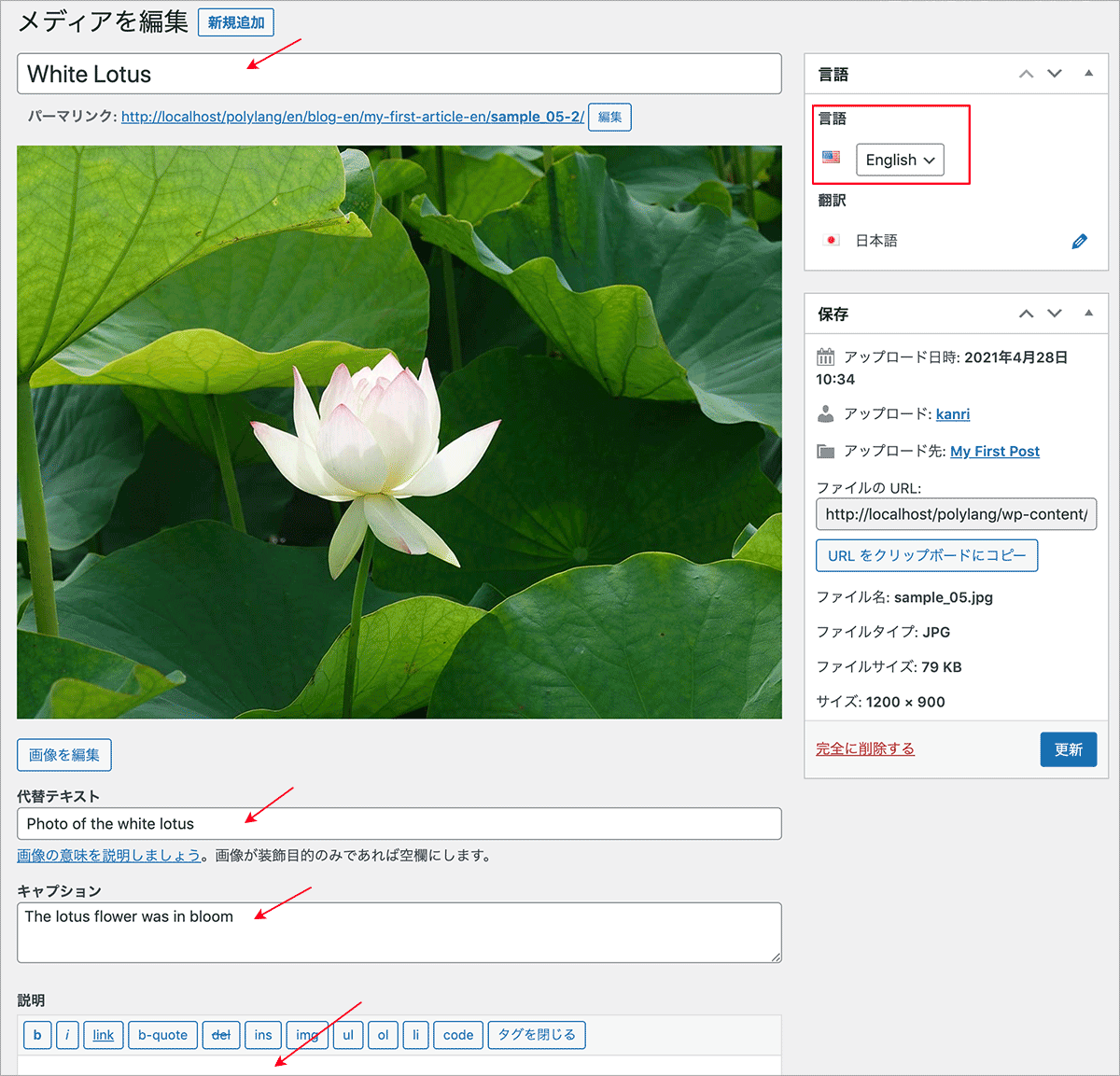Screen dimensions: 1120x1076
Task: Insert a code tag in description
Action: pyautogui.click(x=457, y=1035)
